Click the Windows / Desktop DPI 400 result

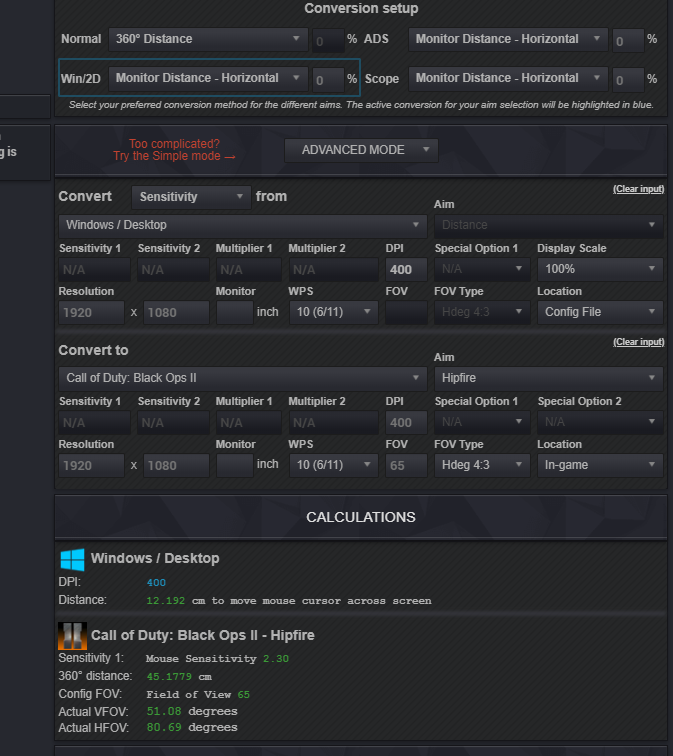coord(156,582)
